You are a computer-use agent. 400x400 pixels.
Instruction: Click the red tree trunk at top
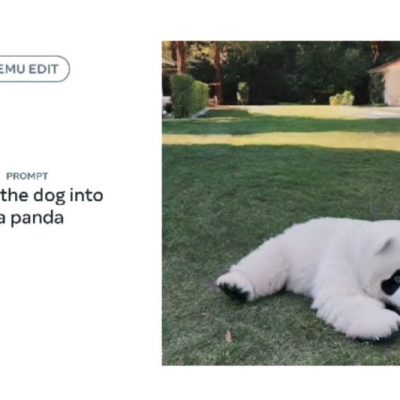(x=181, y=57)
